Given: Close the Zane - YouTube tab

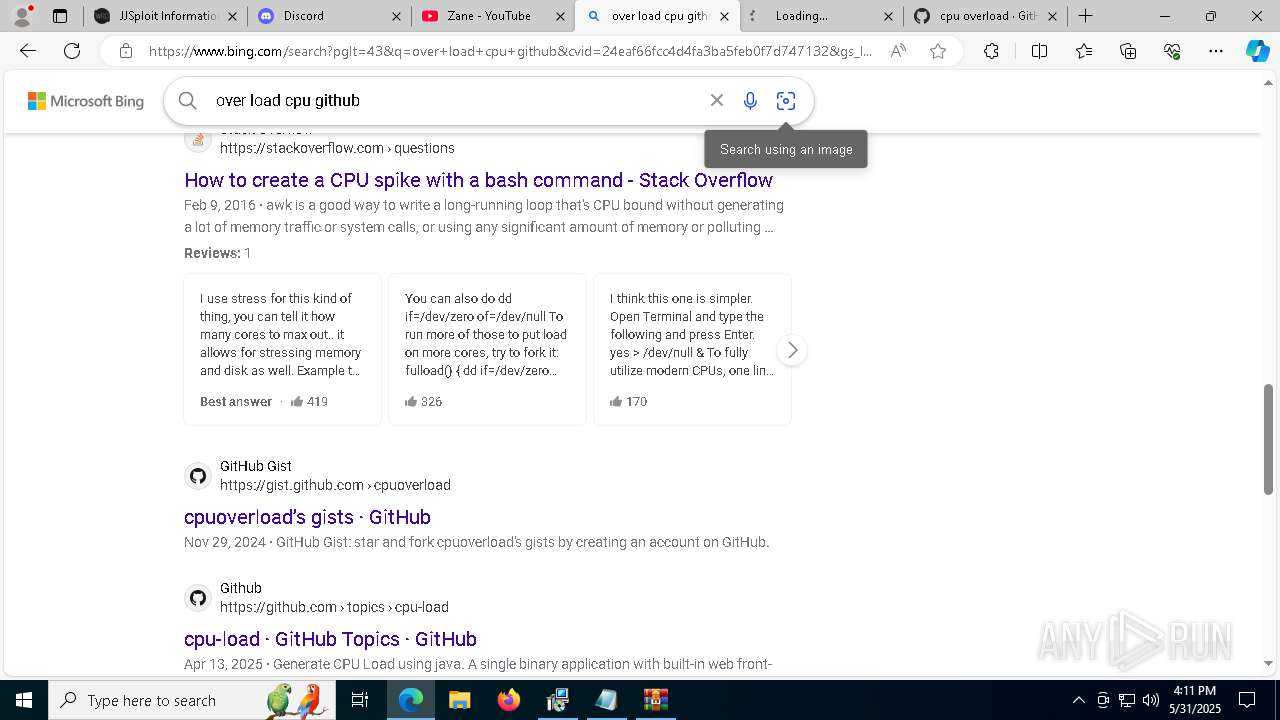Looking at the screenshot, I should click(560, 16).
